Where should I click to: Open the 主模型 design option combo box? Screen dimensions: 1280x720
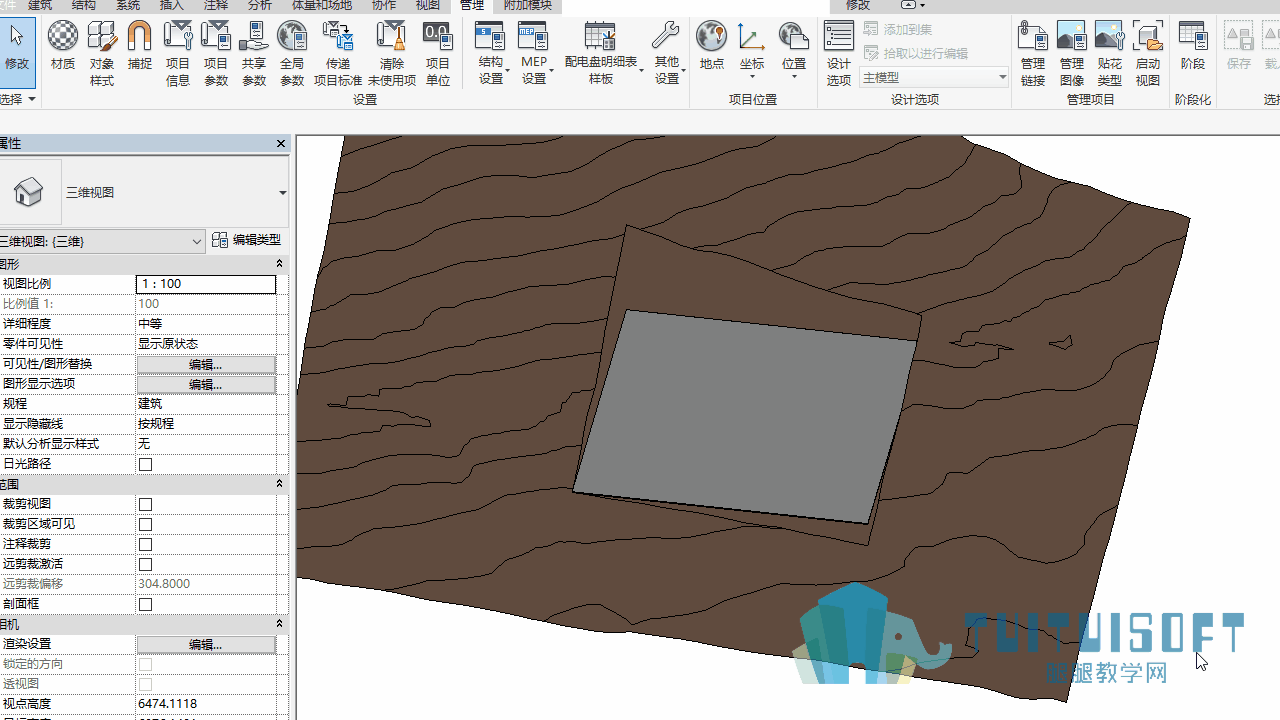tap(934, 77)
